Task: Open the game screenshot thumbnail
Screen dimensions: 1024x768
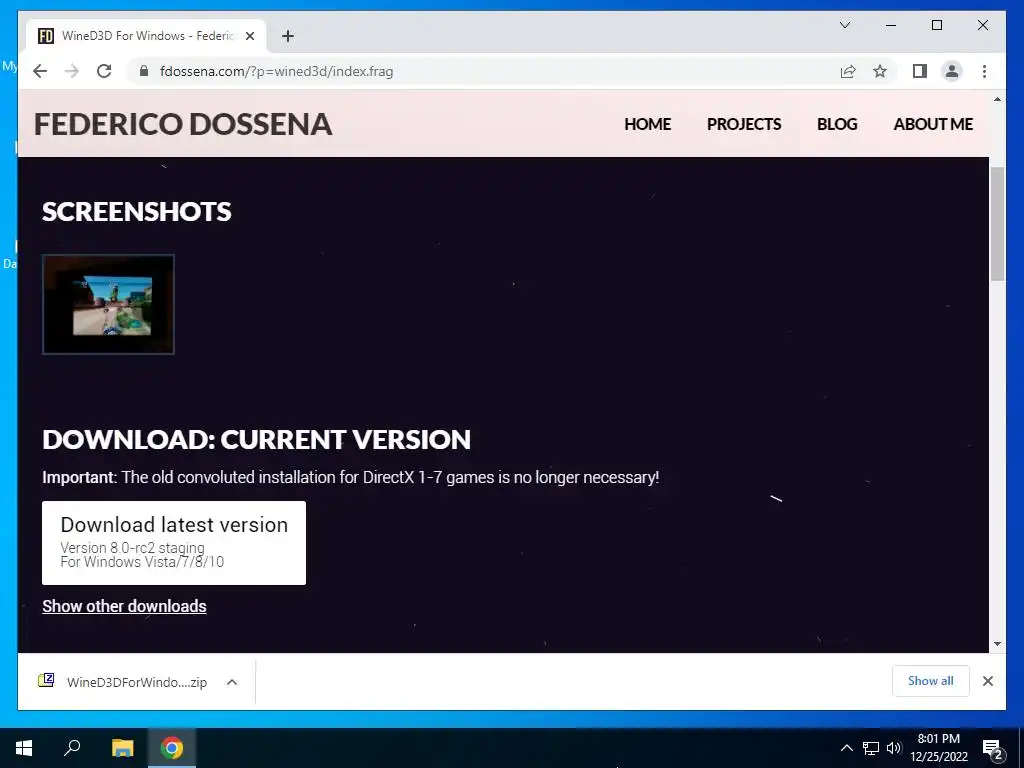Action: point(108,304)
